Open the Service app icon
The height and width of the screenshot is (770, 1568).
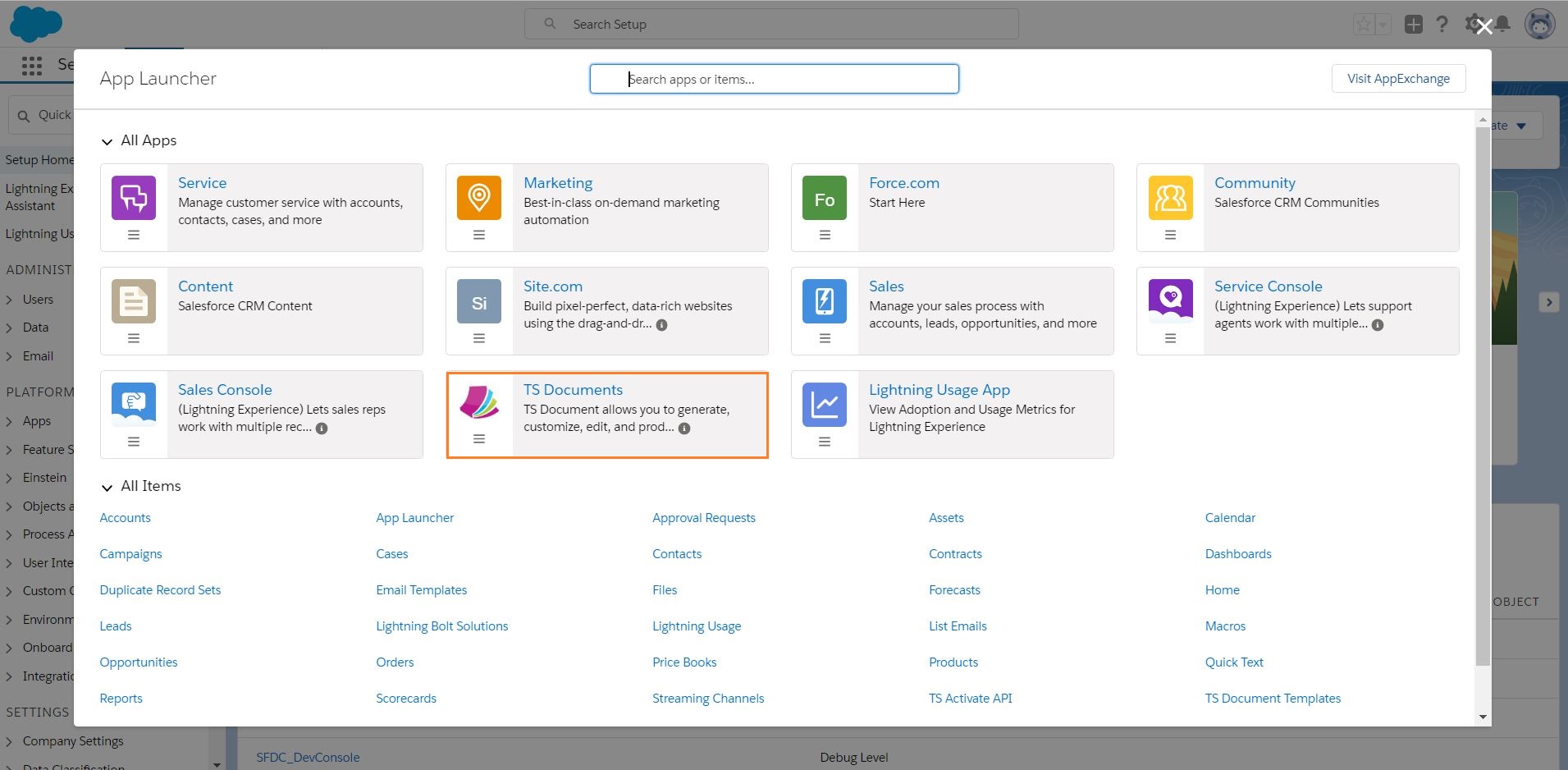(134, 197)
